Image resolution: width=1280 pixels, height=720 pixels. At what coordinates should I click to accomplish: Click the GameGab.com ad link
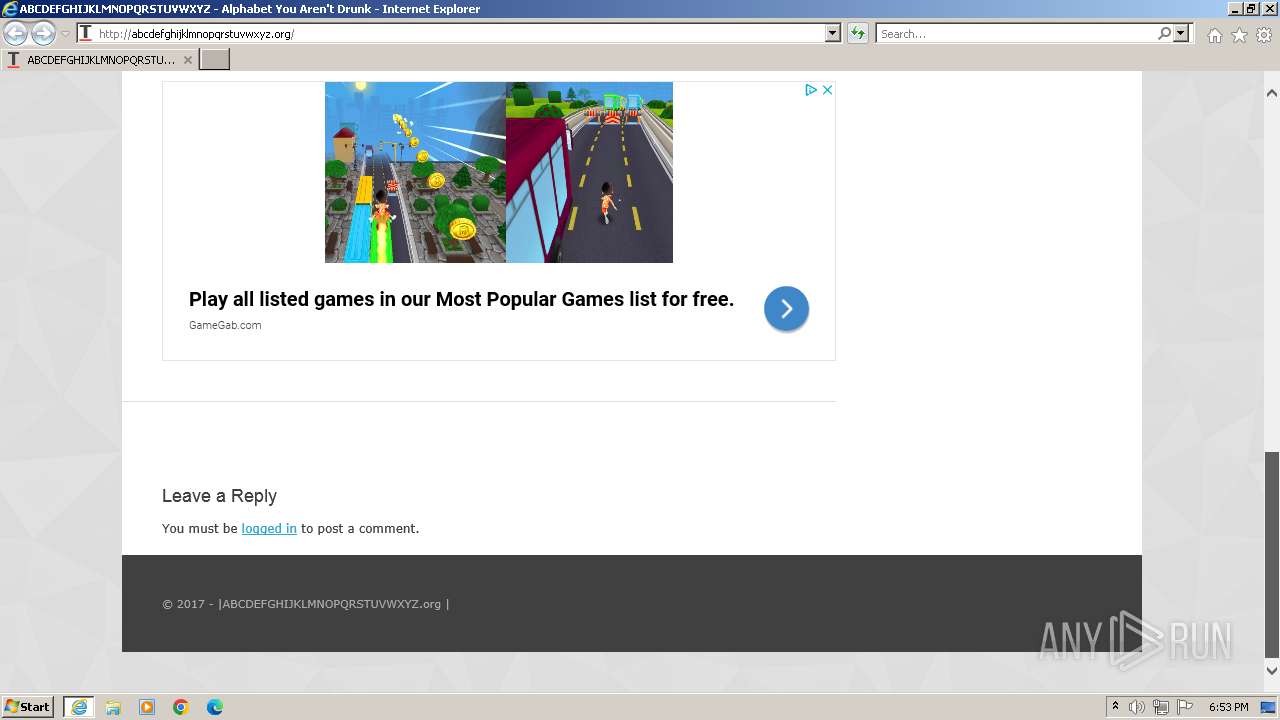point(225,325)
